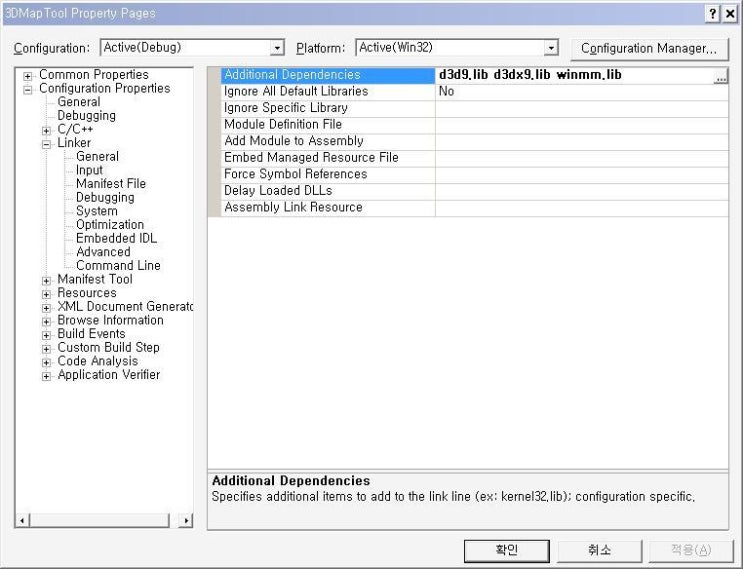Expand the Manifest Tool node
The width and height of the screenshot is (743, 569).
pos(46,280)
